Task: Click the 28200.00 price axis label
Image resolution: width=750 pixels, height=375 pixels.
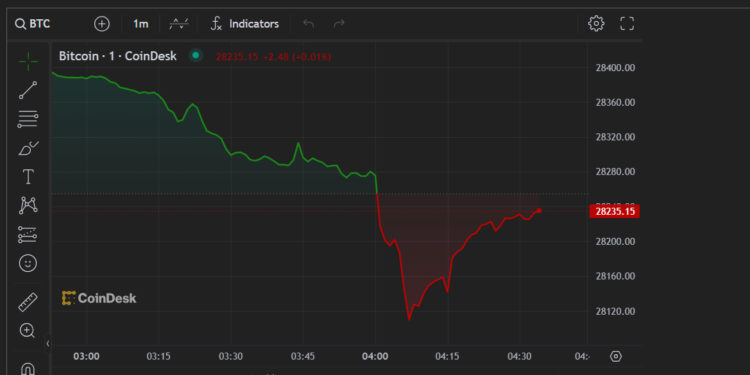Action: pos(615,242)
